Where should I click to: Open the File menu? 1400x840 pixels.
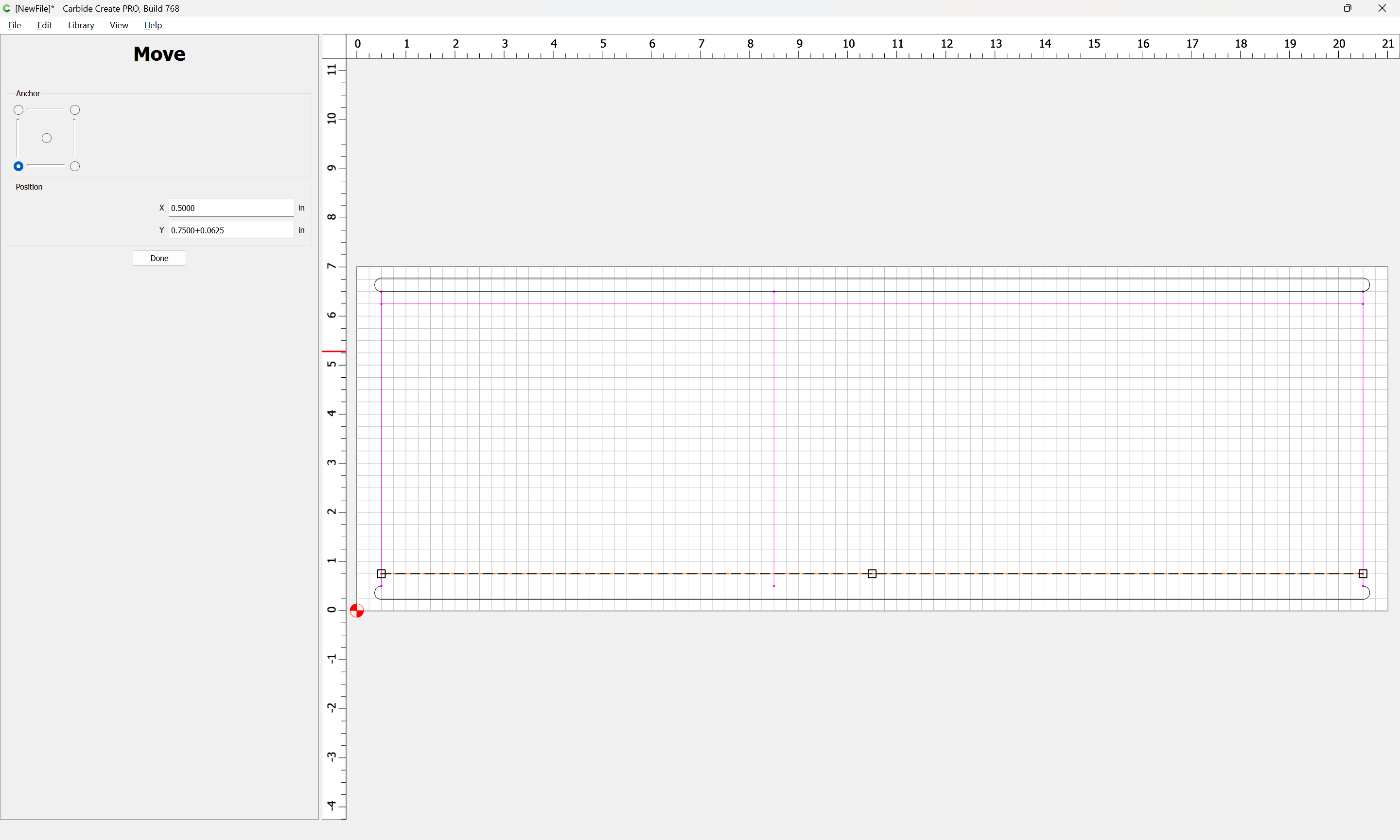15,25
